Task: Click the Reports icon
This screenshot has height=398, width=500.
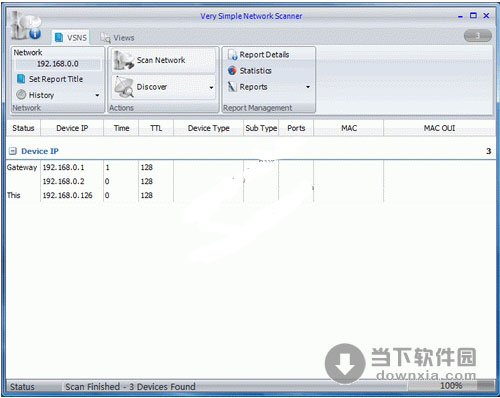Action: [232, 87]
